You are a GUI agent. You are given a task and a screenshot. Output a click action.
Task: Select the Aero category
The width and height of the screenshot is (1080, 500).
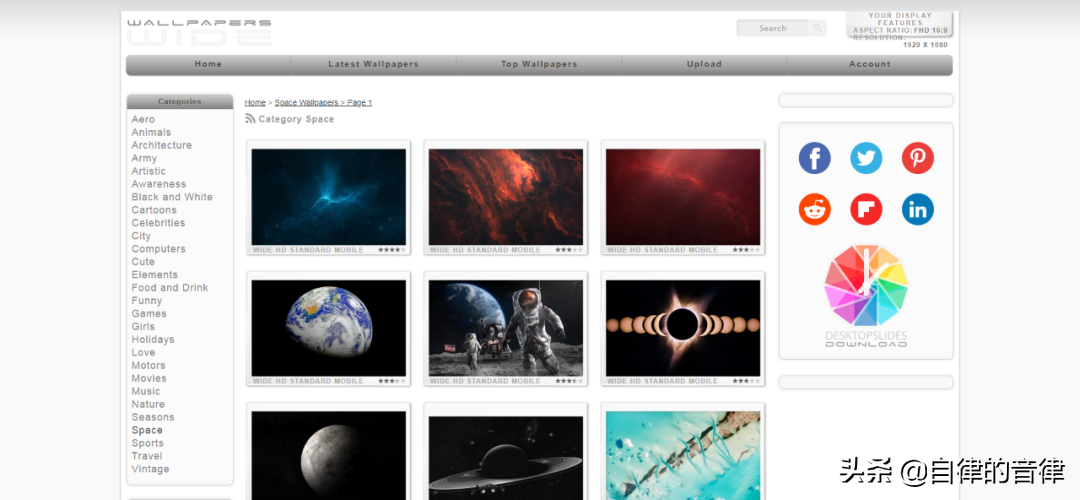click(143, 119)
